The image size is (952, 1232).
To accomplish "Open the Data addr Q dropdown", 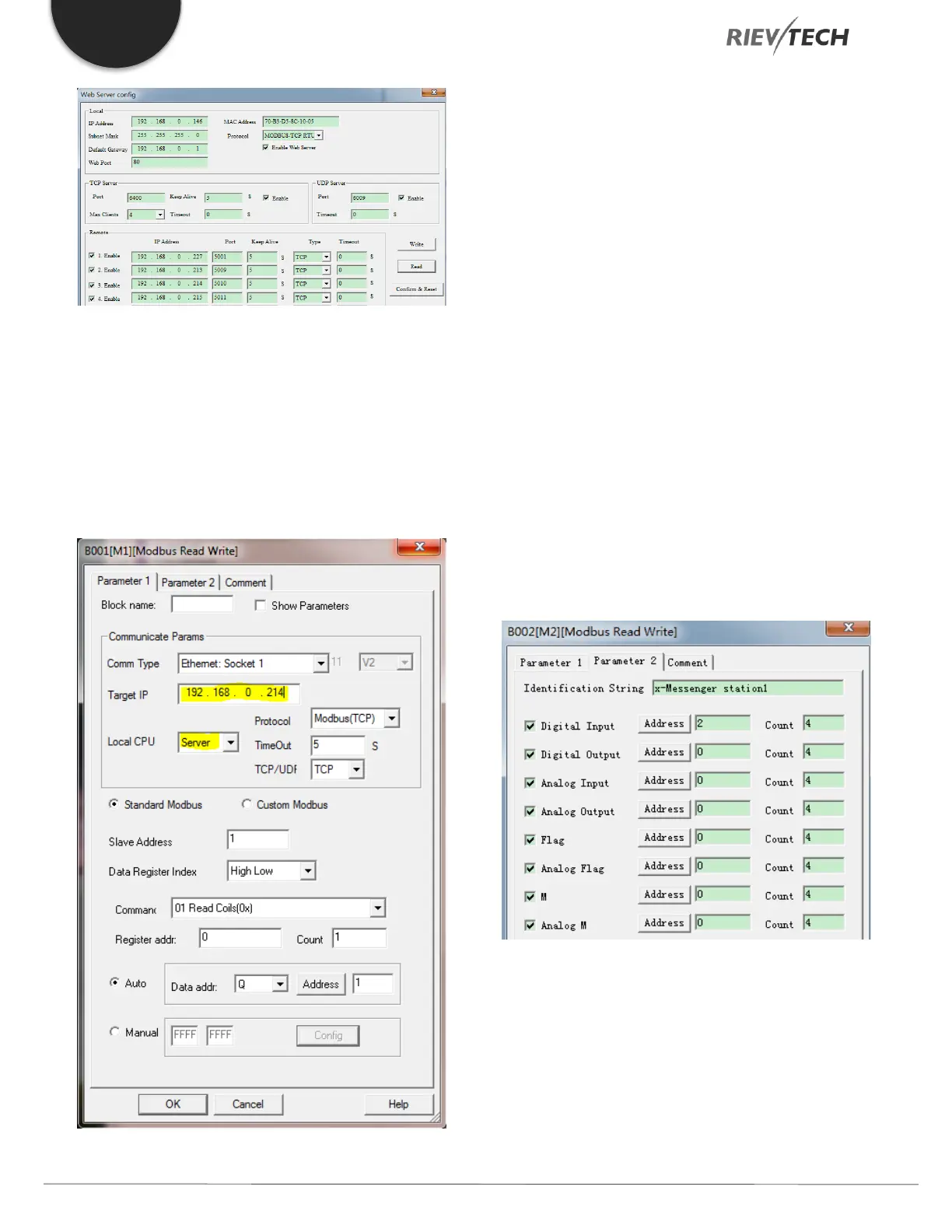I will click(x=280, y=984).
